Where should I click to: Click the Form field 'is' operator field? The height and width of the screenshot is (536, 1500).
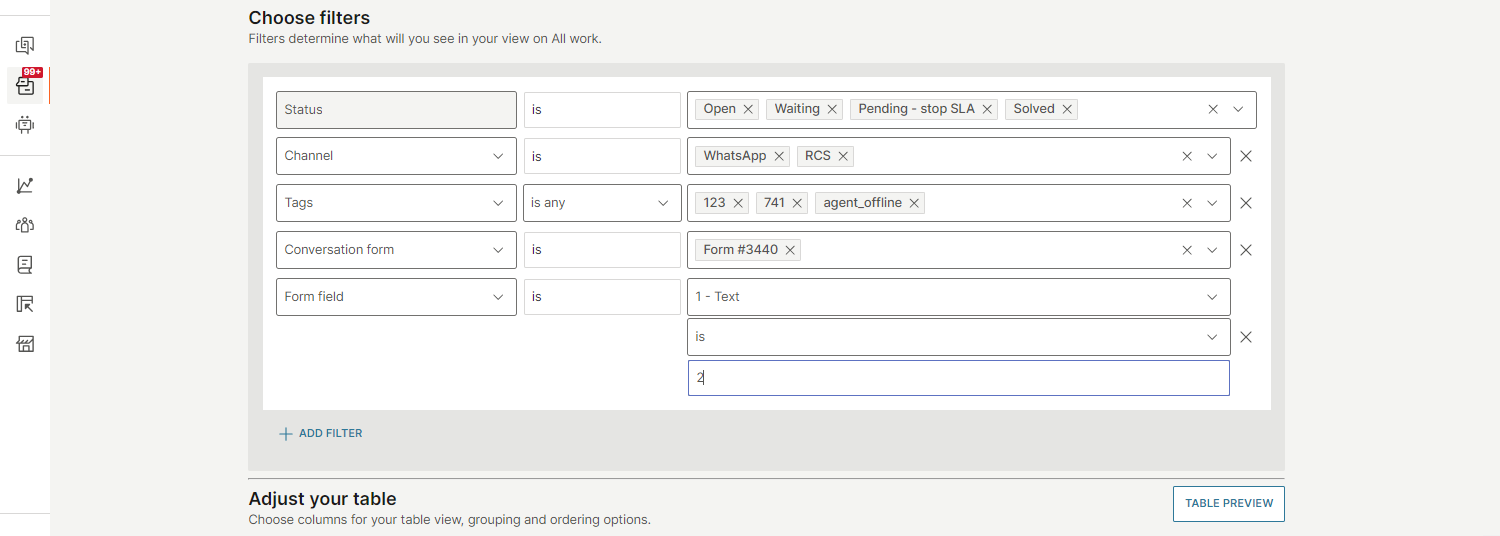tap(602, 297)
